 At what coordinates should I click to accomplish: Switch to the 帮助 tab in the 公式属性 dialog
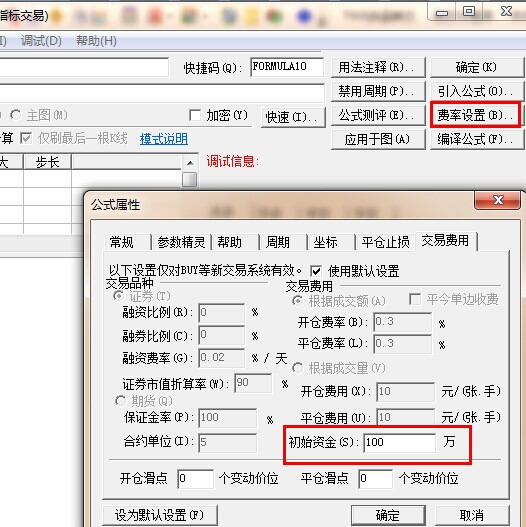point(230,242)
